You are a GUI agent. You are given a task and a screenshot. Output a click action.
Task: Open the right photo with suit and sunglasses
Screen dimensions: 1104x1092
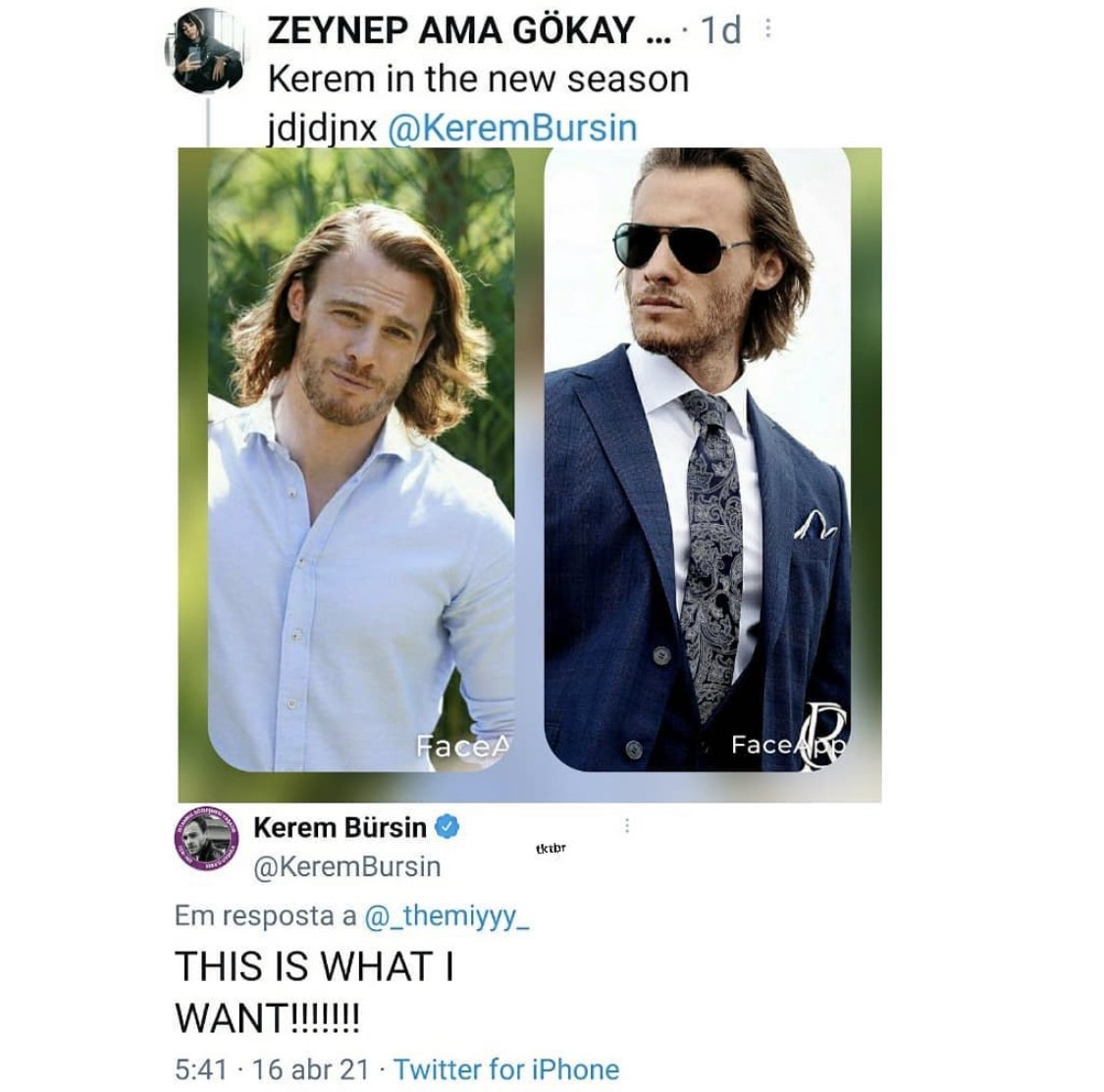click(x=698, y=461)
